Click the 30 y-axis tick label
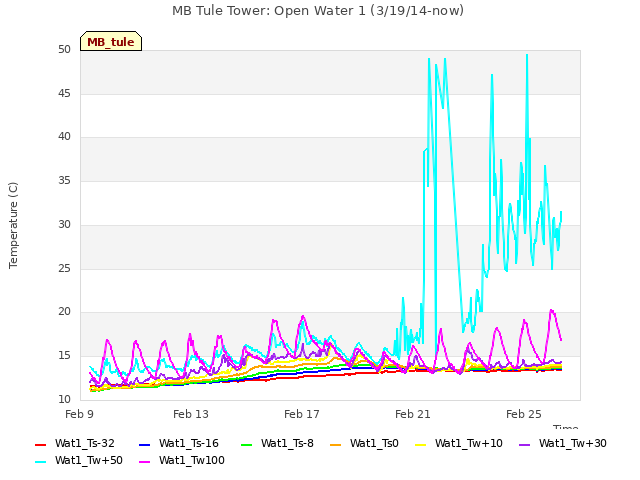 (64, 224)
